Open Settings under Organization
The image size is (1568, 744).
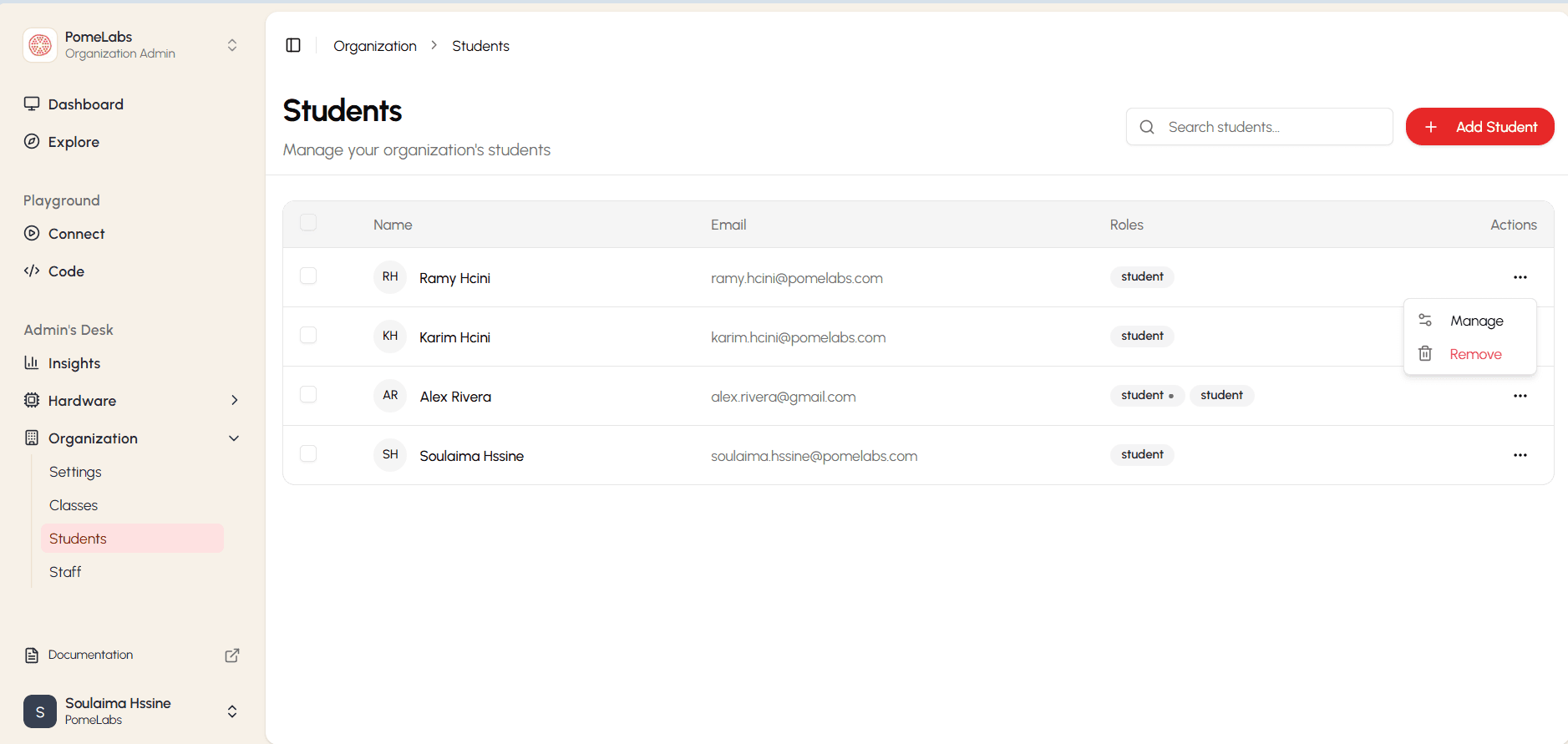coord(75,472)
